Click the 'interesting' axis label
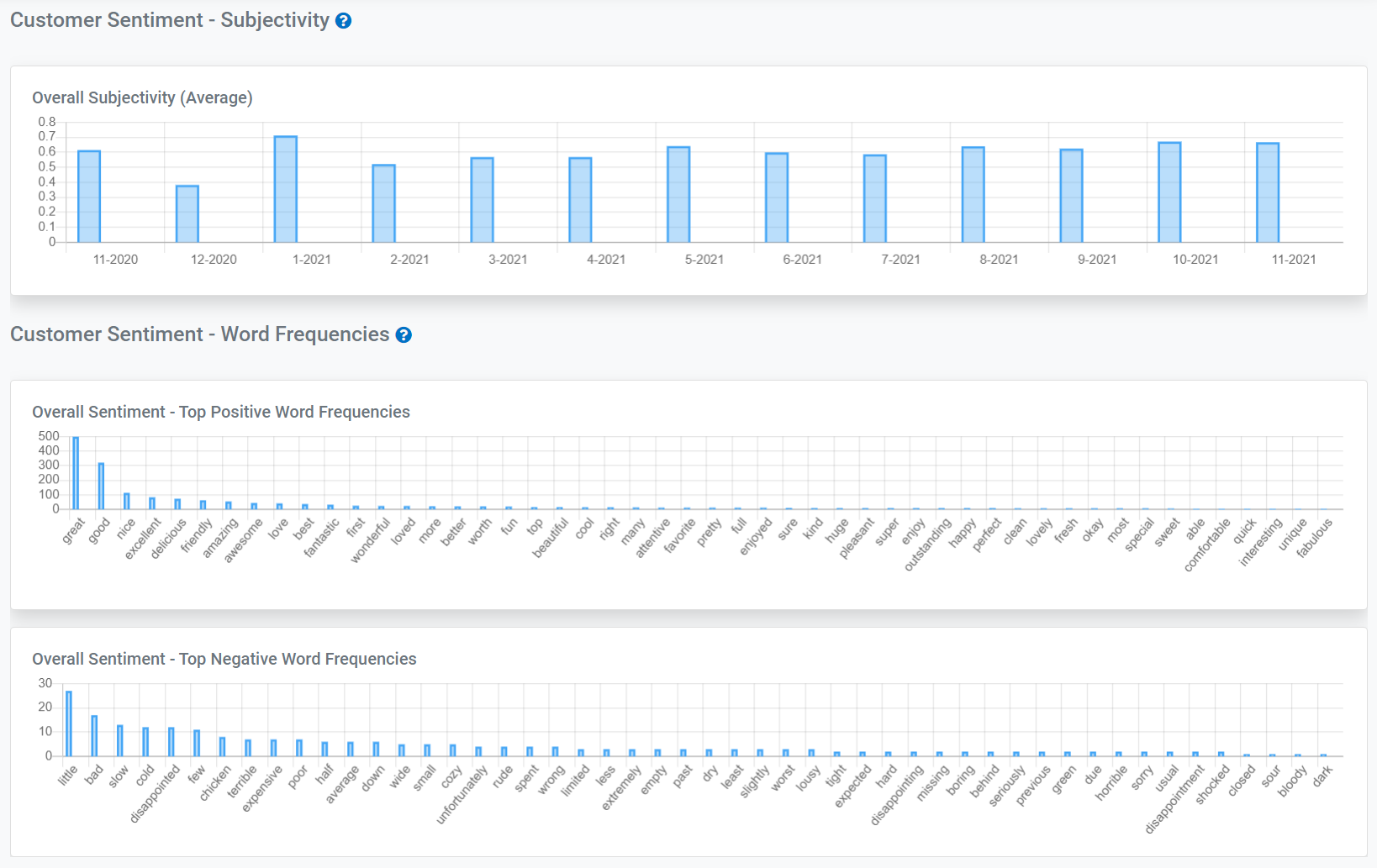The image size is (1377, 868). tap(1261, 542)
